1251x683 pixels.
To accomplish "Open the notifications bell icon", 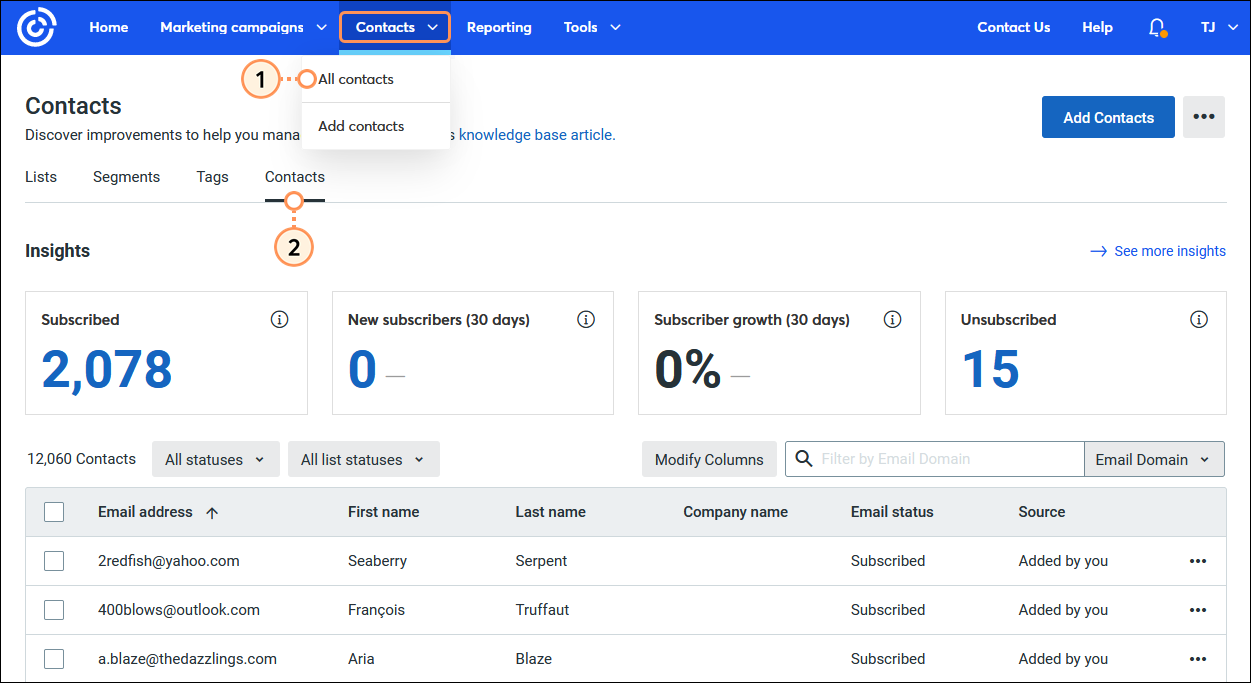I will pos(1157,28).
